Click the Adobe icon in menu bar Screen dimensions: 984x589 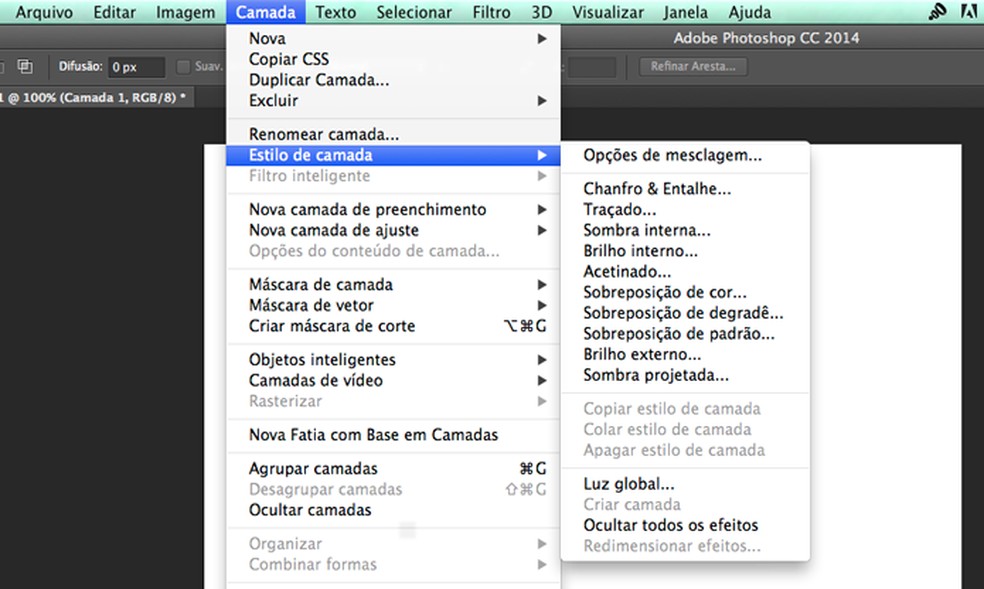click(970, 11)
